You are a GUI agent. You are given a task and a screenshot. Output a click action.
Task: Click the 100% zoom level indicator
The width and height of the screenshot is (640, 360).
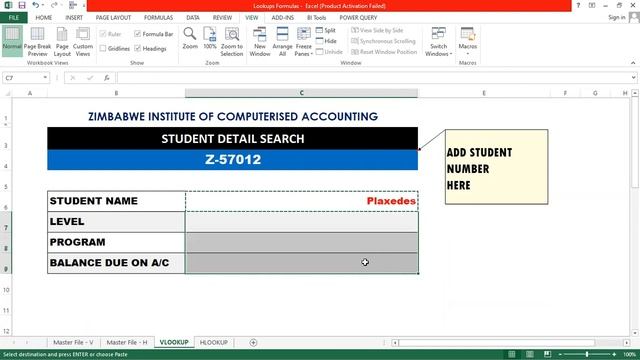pyautogui.click(x=629, y=354)
